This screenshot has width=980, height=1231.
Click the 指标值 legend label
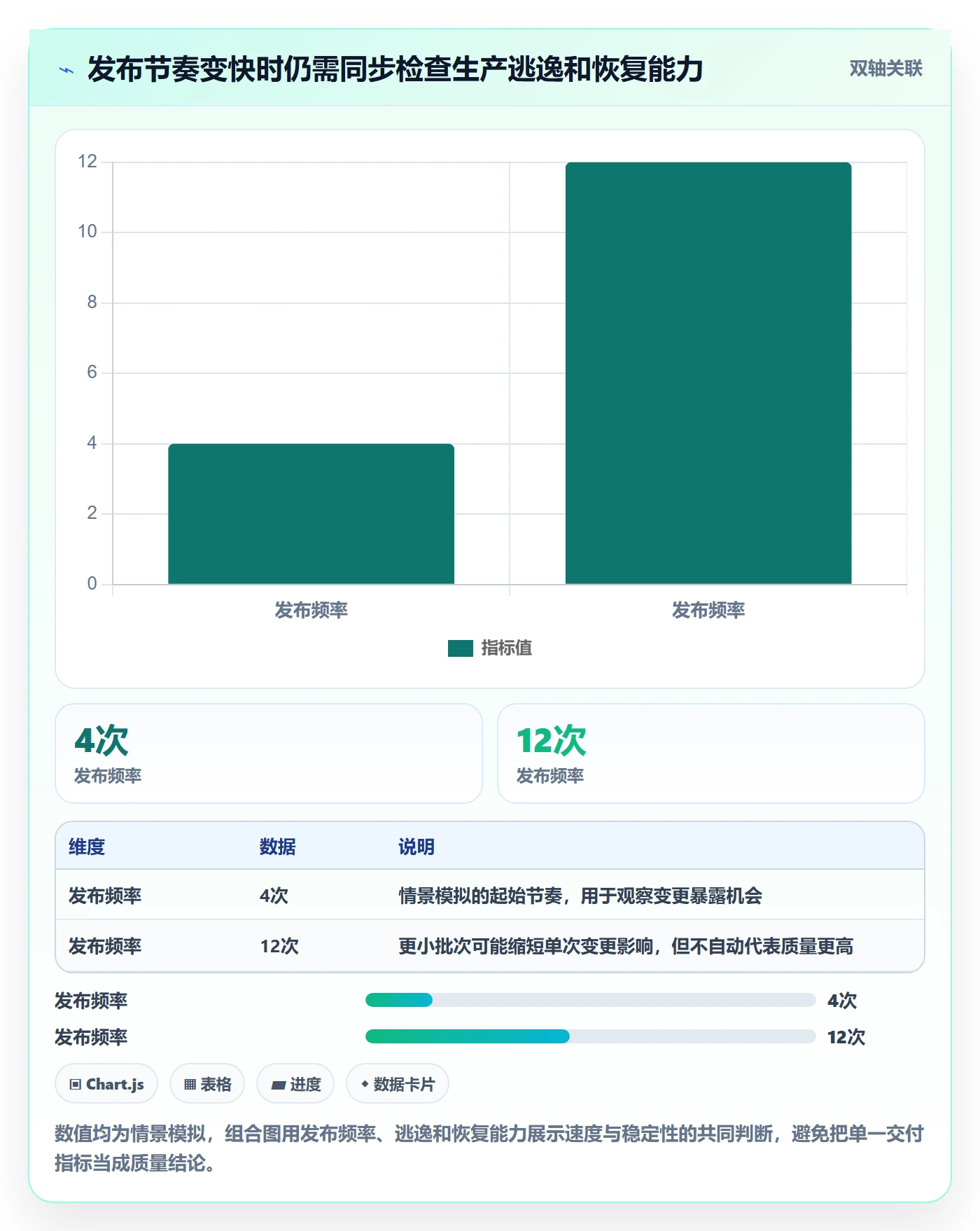[507, 648]
